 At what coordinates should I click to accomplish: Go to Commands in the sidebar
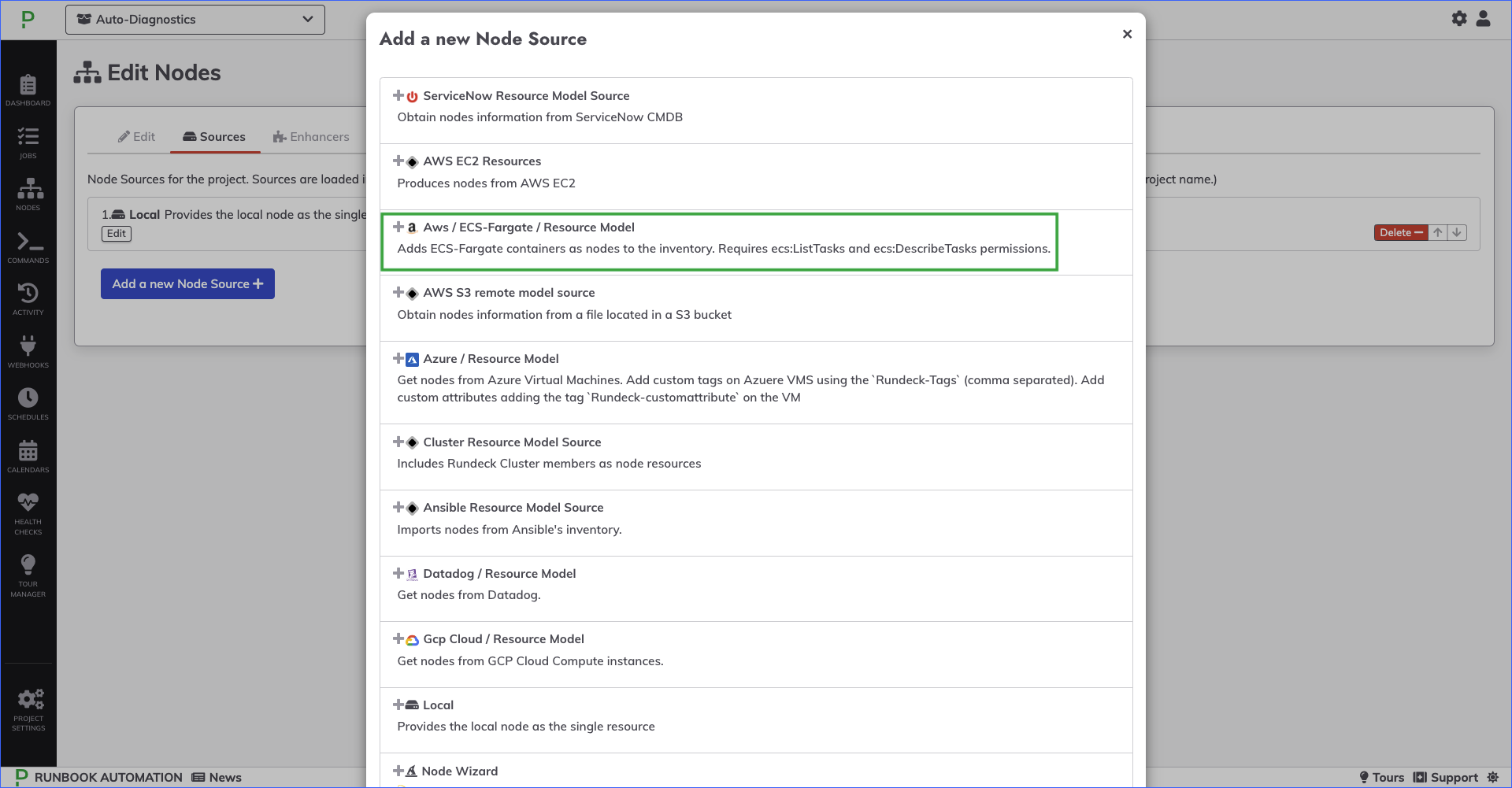tap(28, 247)
